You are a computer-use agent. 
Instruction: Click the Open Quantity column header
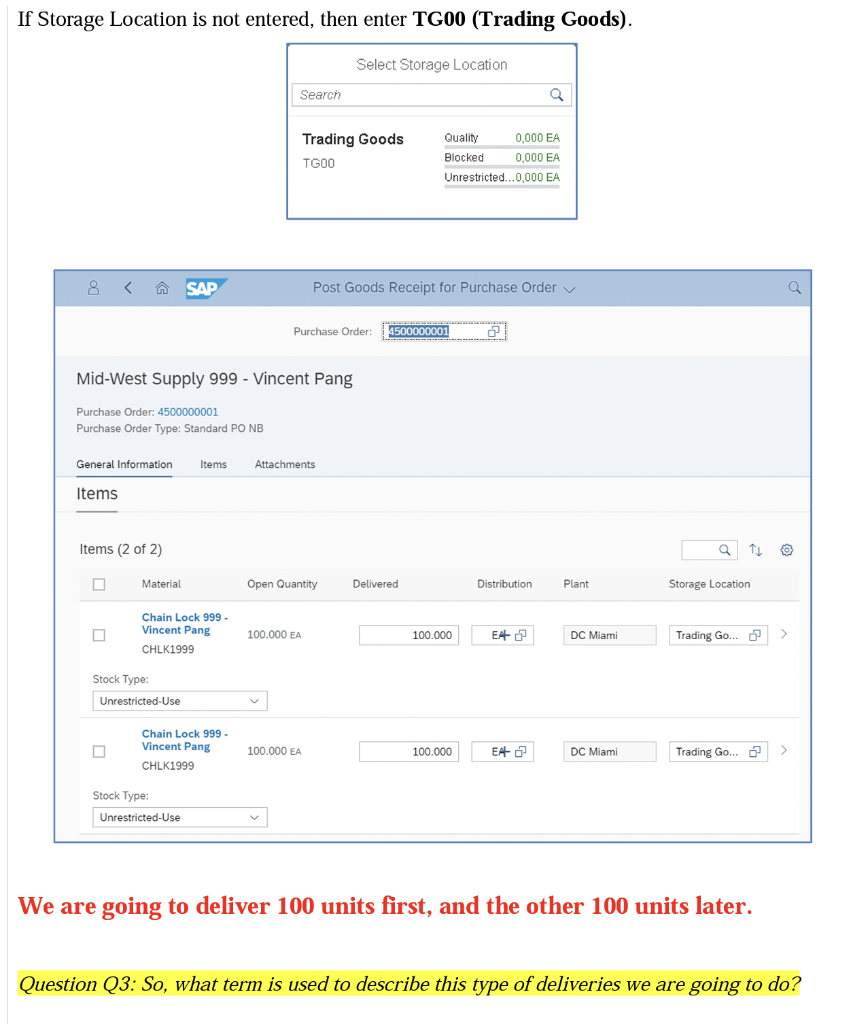(282, 584)
